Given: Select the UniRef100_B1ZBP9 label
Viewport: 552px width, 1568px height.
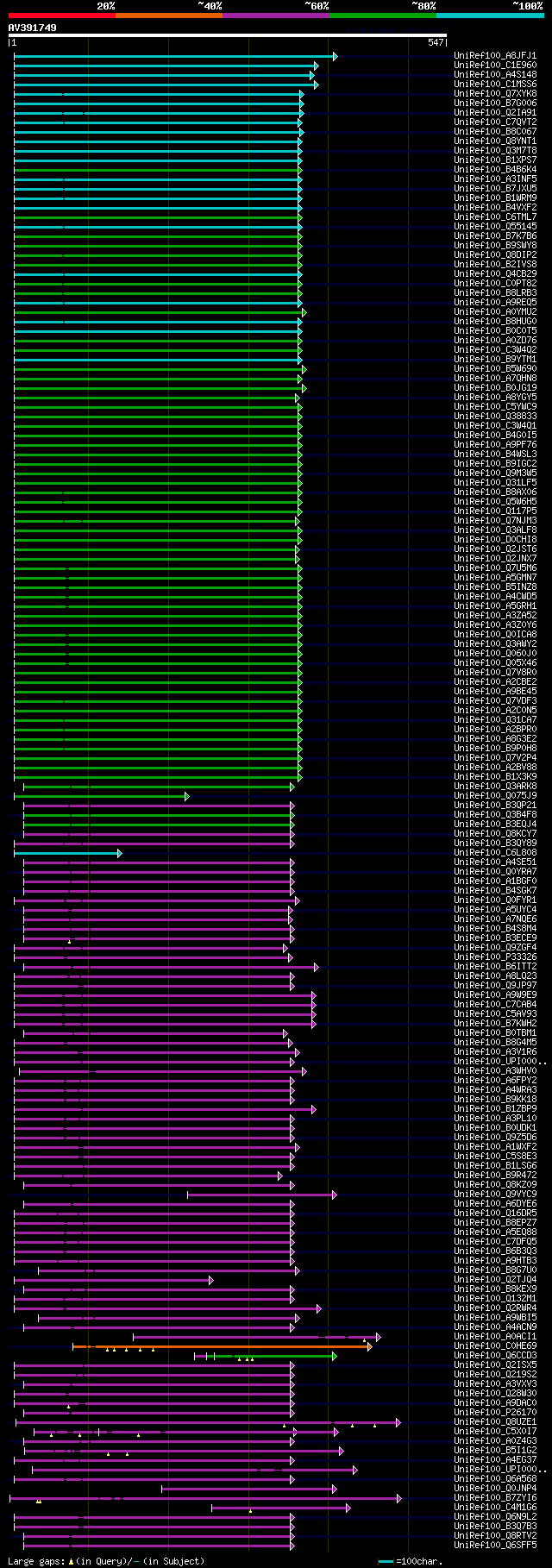Looking at the screenshot, I should point(495,1108).
